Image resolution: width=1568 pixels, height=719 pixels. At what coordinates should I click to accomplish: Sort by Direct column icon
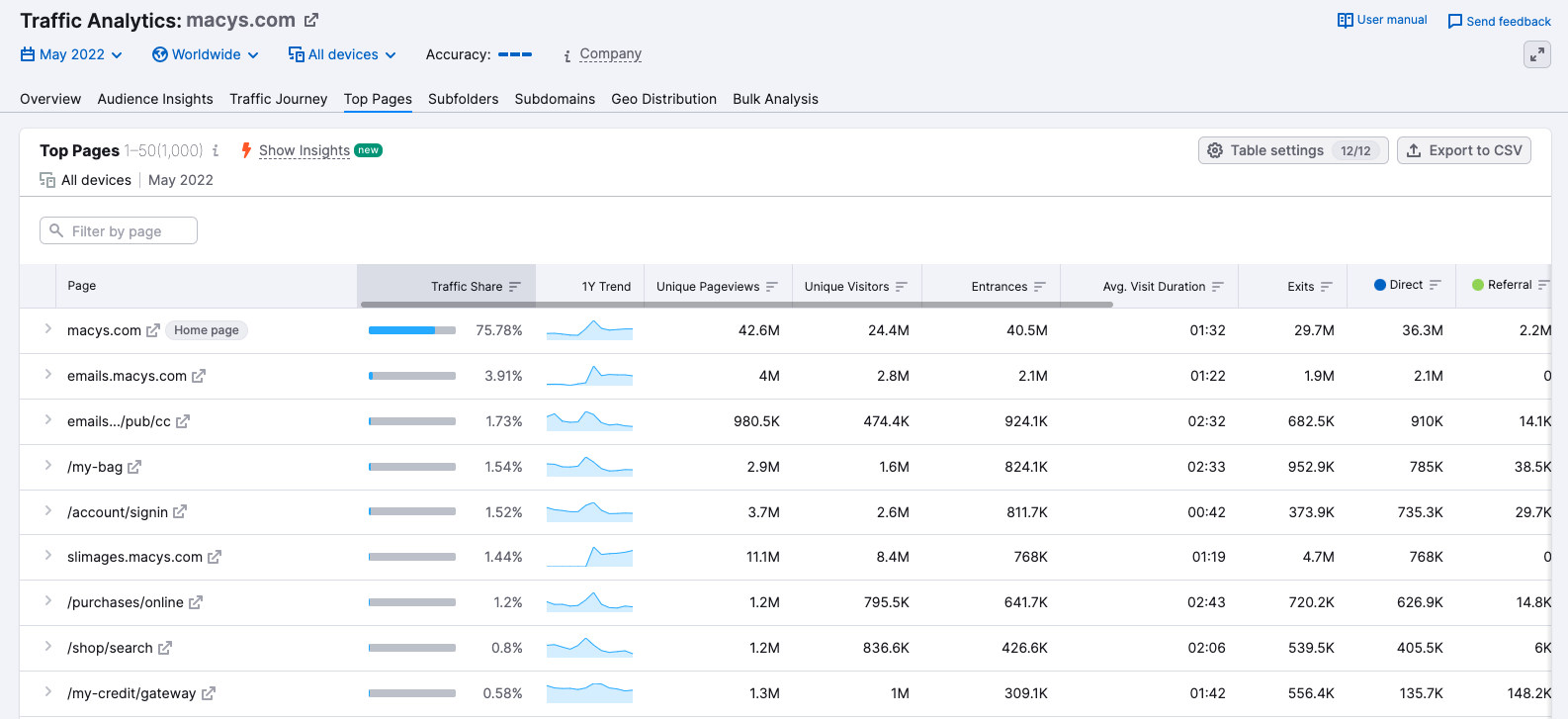click(x=1436, y=285)
